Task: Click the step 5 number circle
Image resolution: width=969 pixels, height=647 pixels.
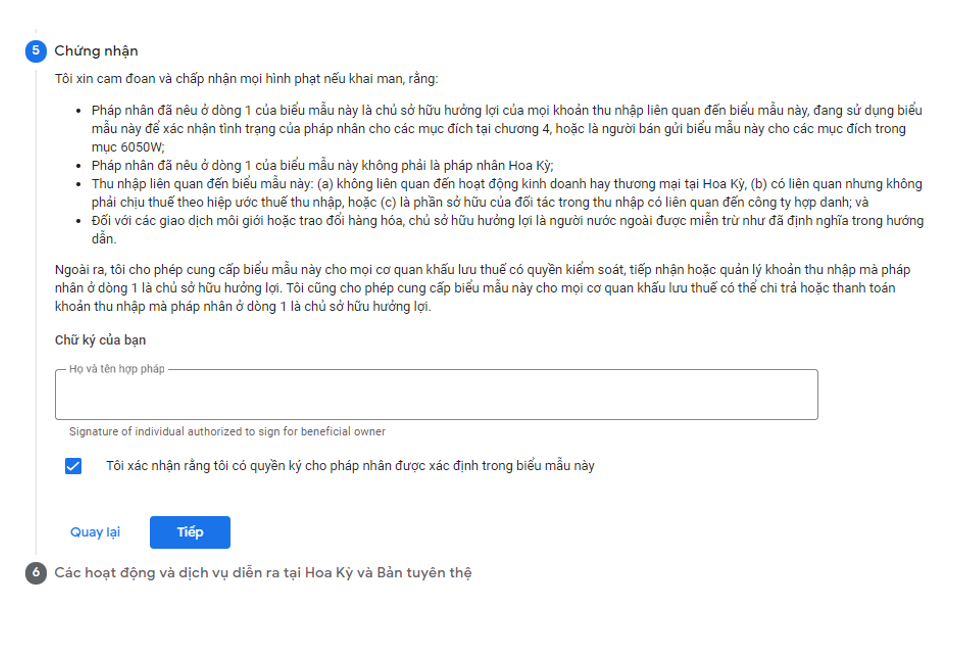Action: click(x=36, y=51)
